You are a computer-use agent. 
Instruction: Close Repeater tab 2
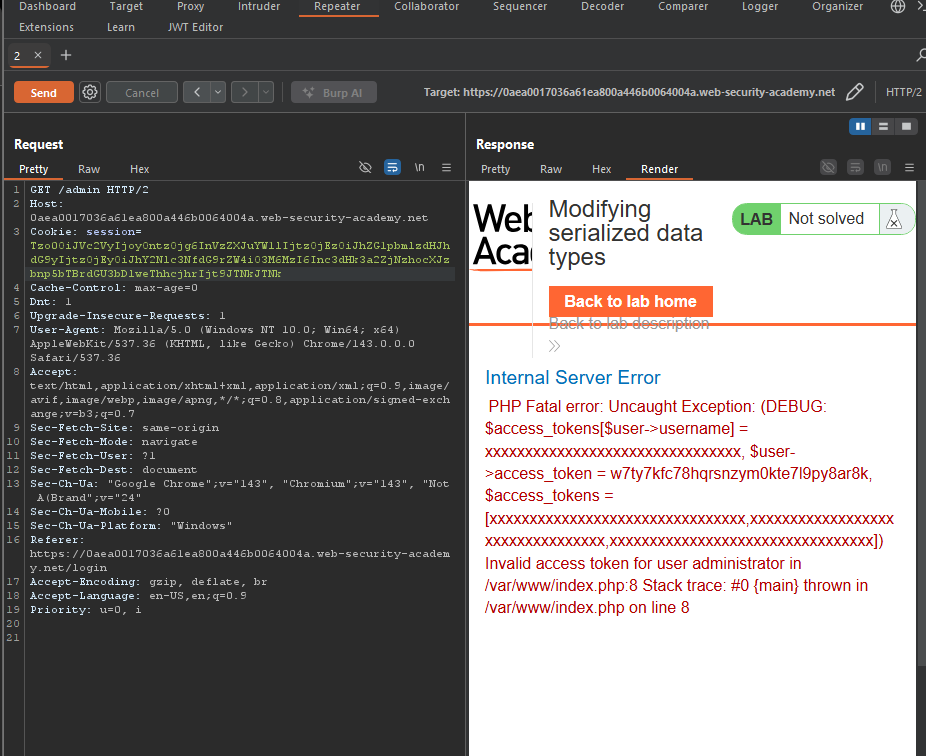pyautogui.click(x=38, y=55)
